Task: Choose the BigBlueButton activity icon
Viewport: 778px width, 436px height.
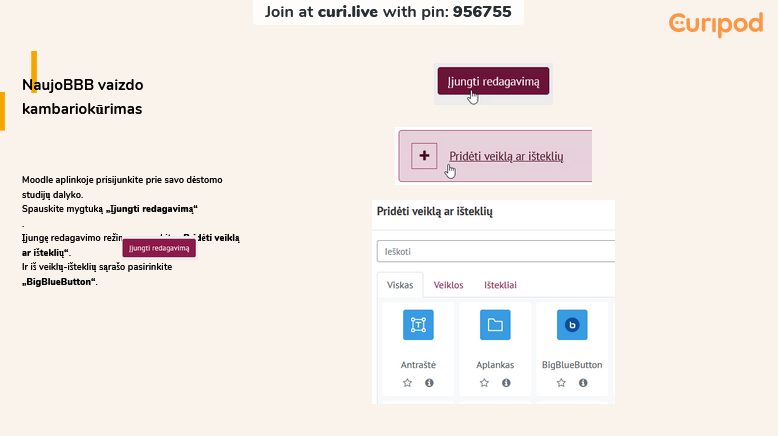Action: point(572,325)
